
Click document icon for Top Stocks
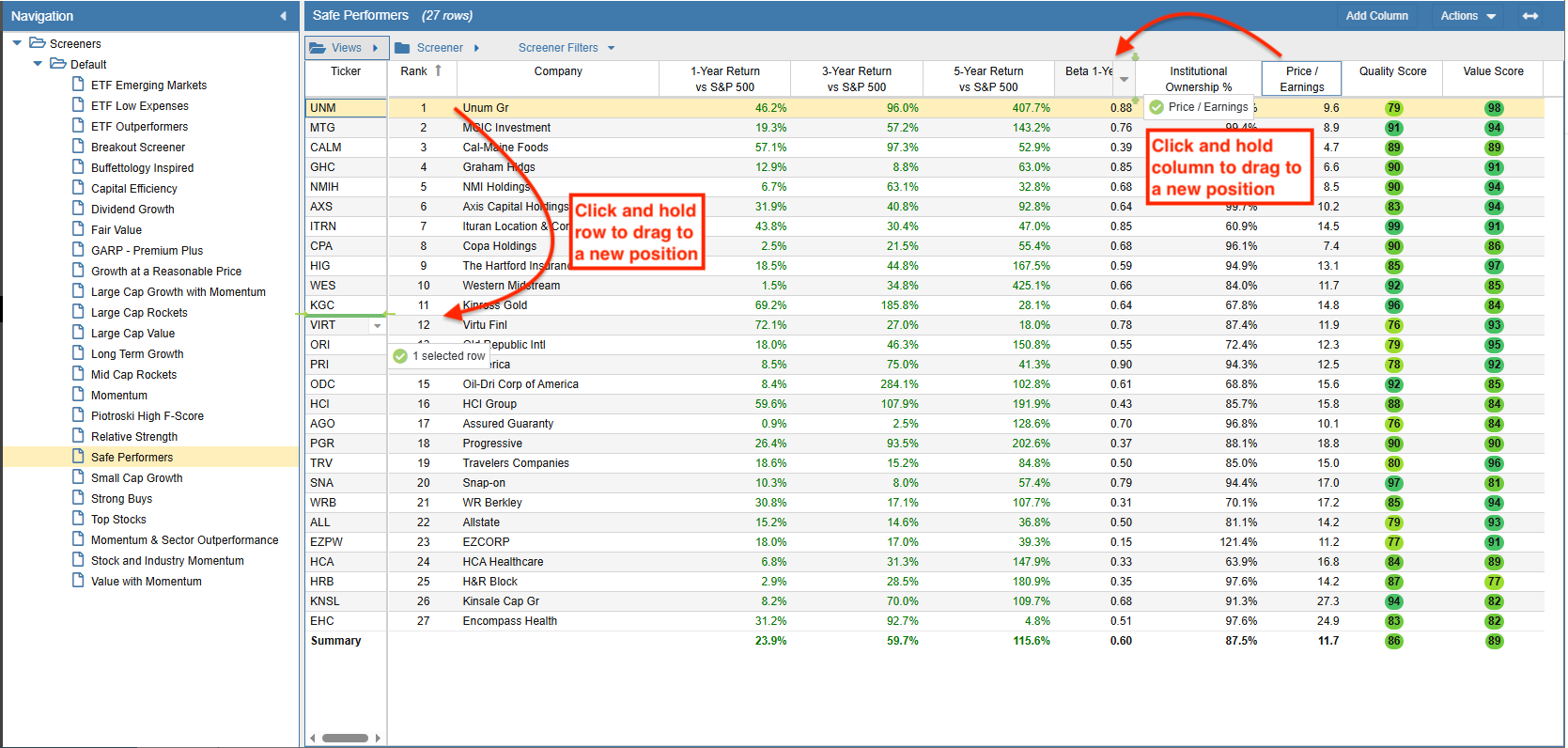[x=79, y=518]
